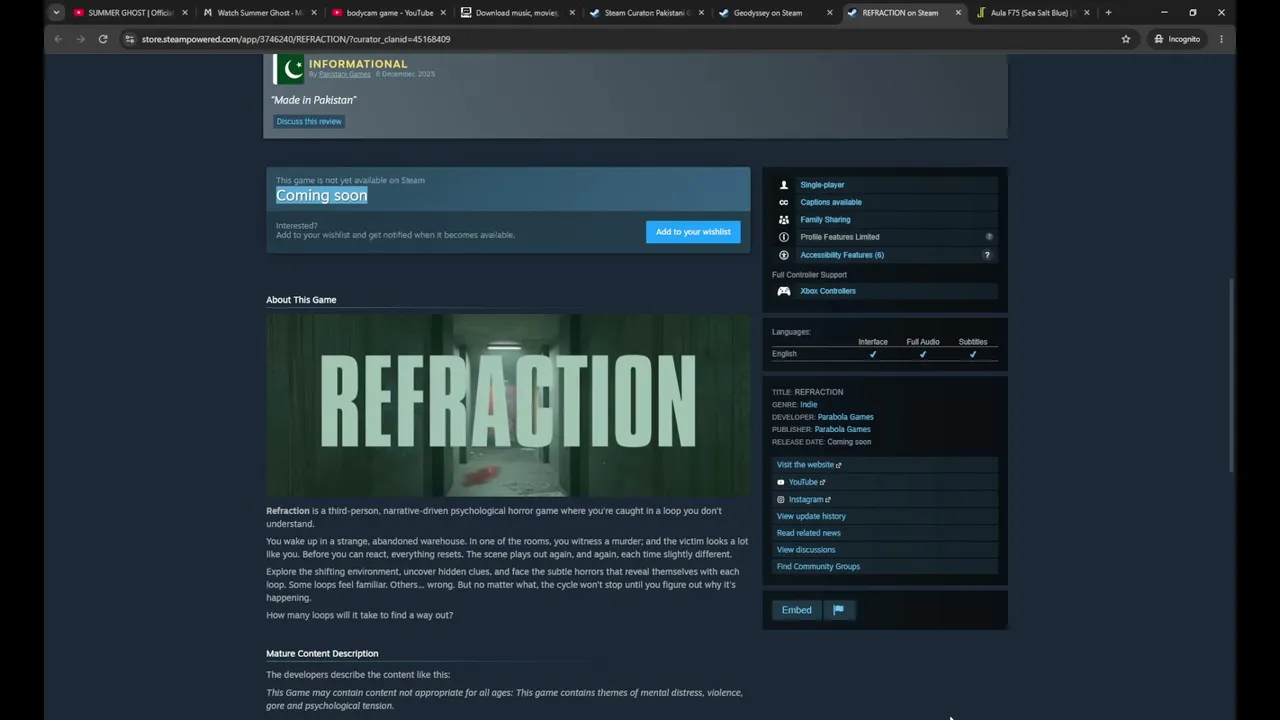This screenshot has height=720, width=1280.
Task: Open help for Accessibility Features question mark
Action: click(987, 255)
